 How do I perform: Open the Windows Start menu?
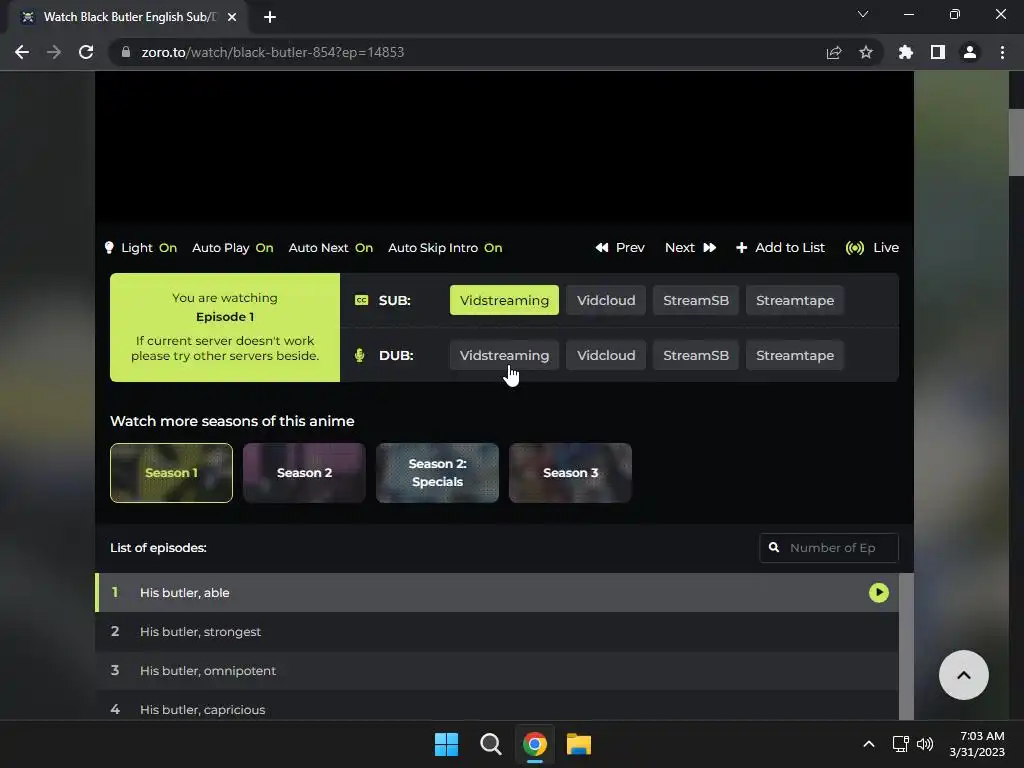click(x=447, y=744)
